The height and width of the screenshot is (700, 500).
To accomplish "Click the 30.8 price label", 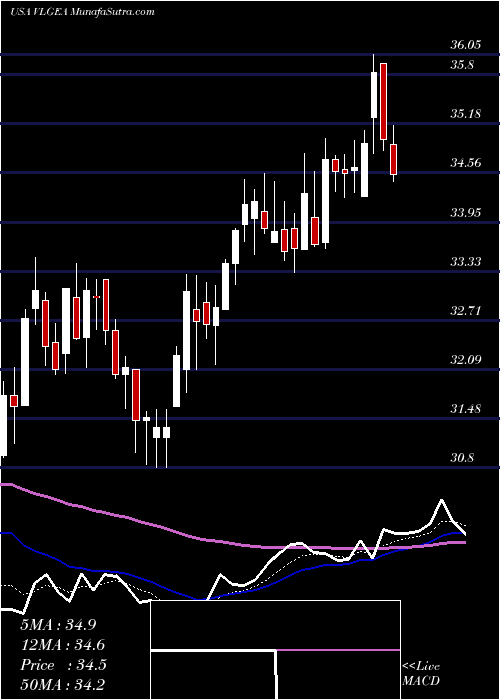I will coord(462,458).
